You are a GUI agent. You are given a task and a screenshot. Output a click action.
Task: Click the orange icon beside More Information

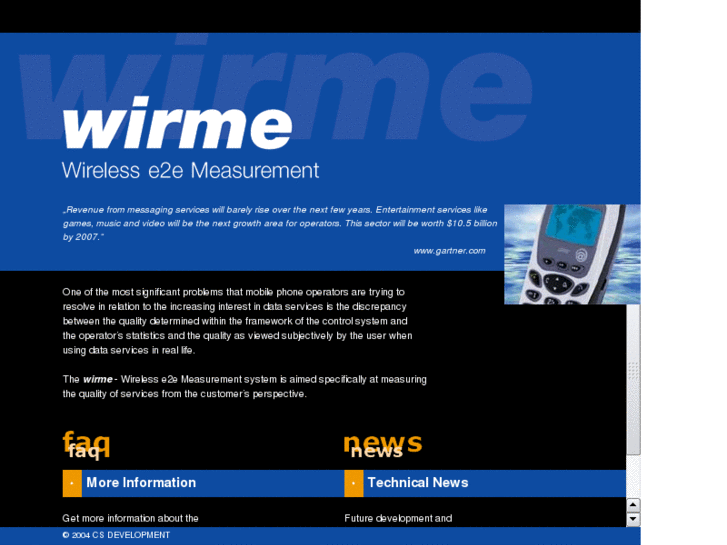(x=72, y=483)
